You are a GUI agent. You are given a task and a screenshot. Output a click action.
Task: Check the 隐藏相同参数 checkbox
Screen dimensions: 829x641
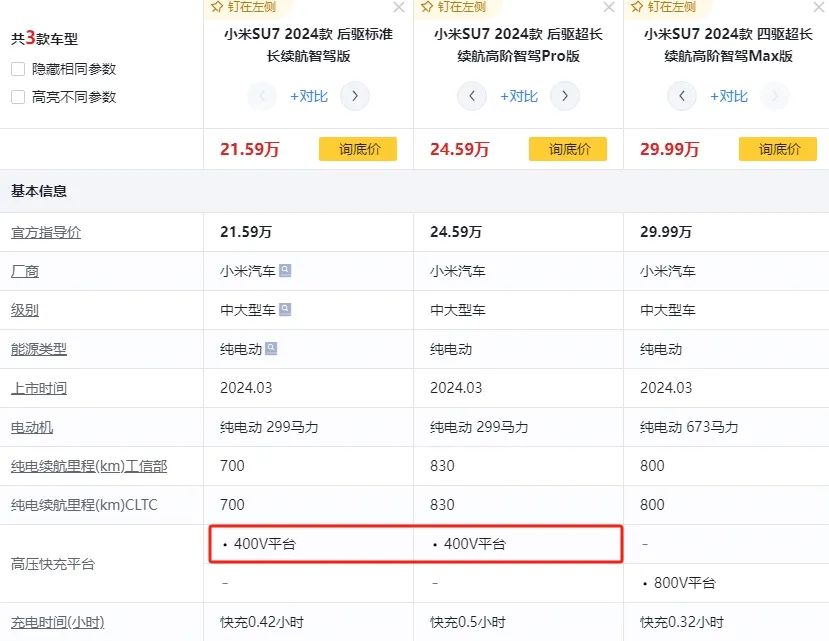(18, 69)
